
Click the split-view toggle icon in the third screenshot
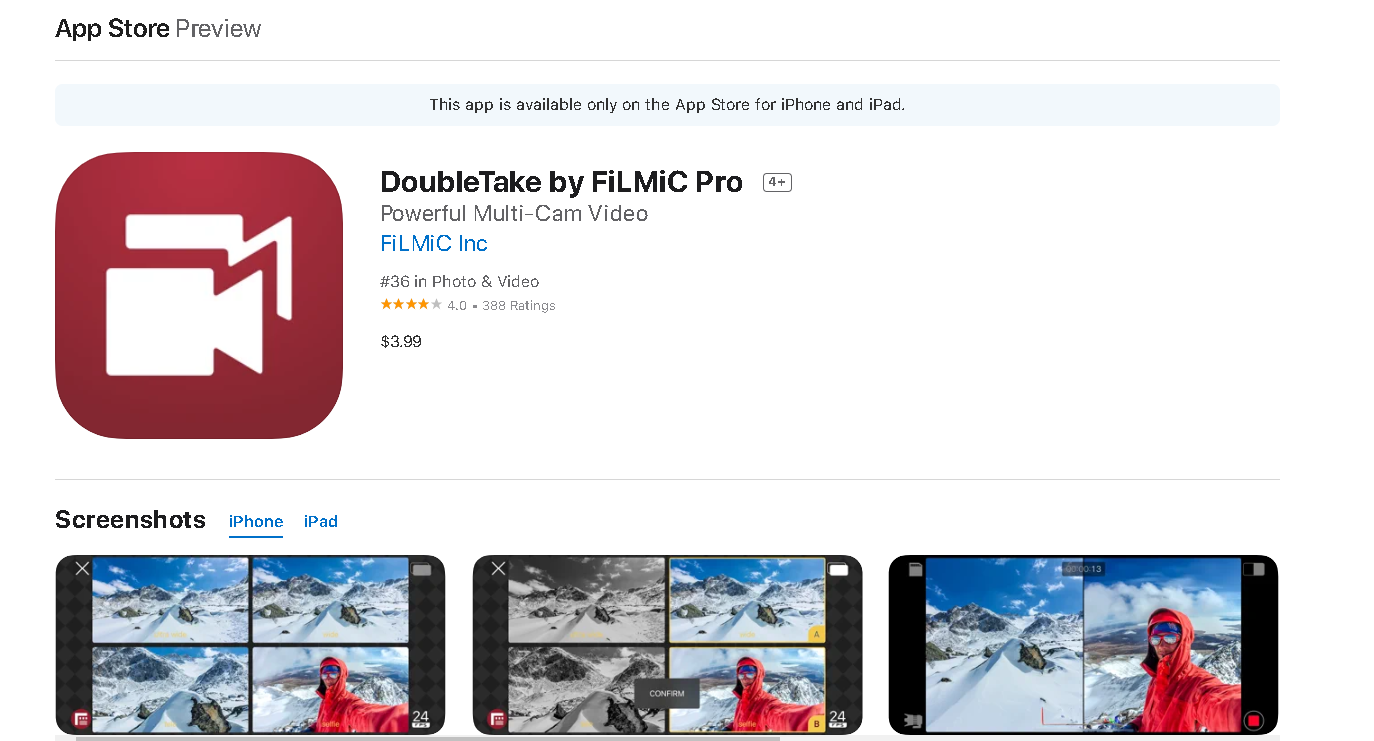[1254, 569]
